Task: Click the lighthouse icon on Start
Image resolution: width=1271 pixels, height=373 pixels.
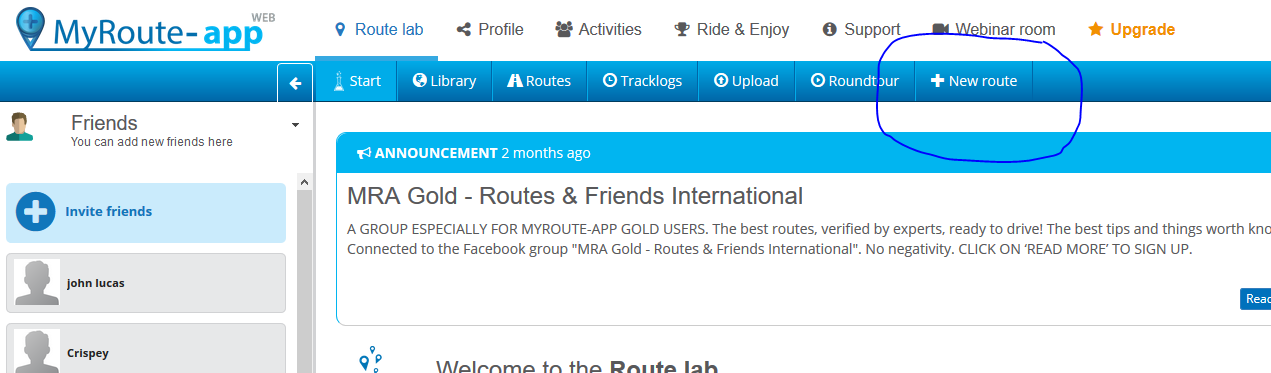Action: pos(339,81)
